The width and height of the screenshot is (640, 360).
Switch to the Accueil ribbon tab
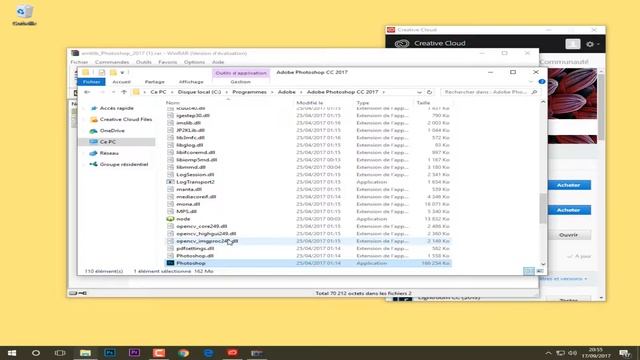[122, 82]
